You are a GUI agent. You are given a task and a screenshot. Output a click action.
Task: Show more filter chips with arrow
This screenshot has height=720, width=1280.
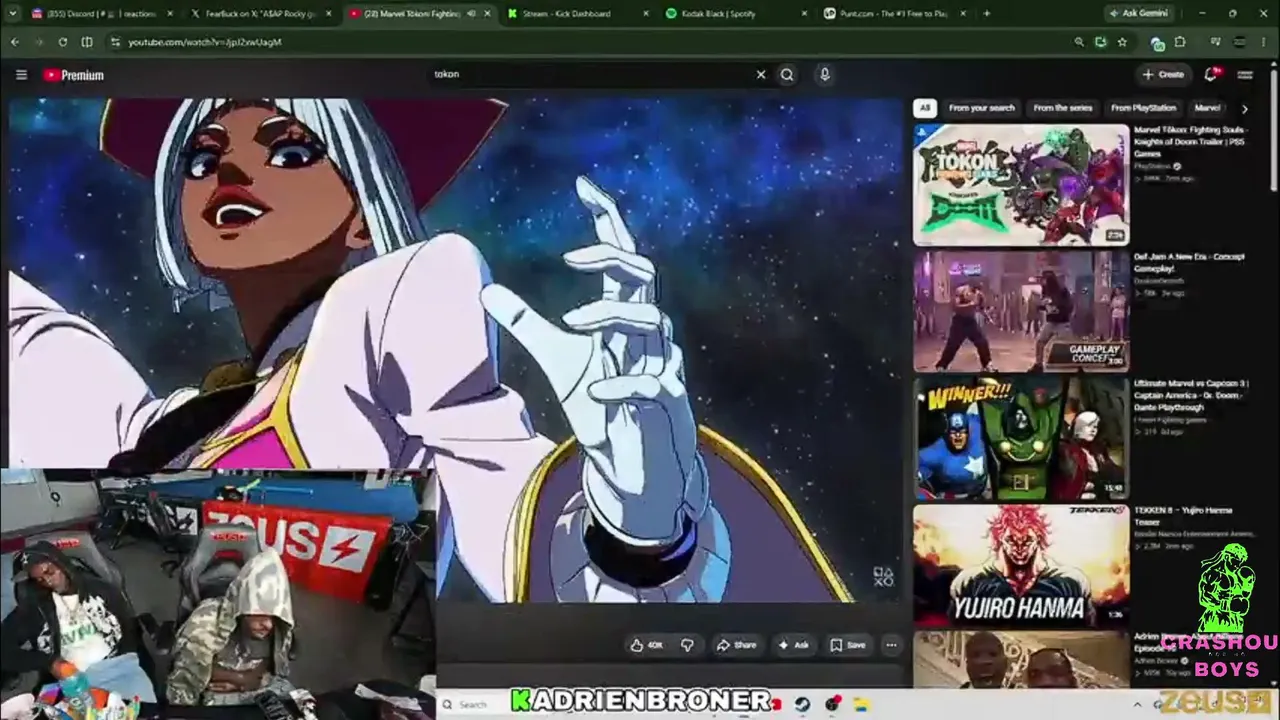point(1244,108)
